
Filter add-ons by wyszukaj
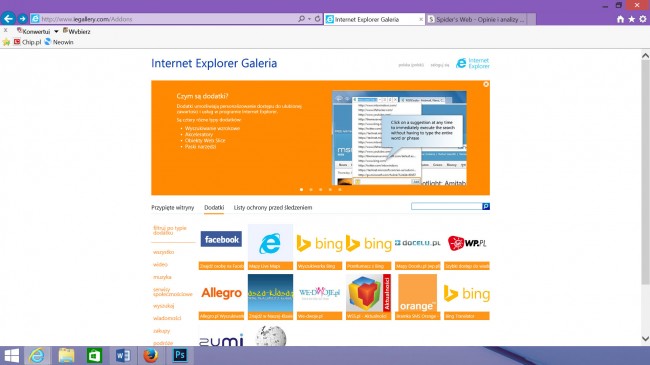click(x=163, y=306)
